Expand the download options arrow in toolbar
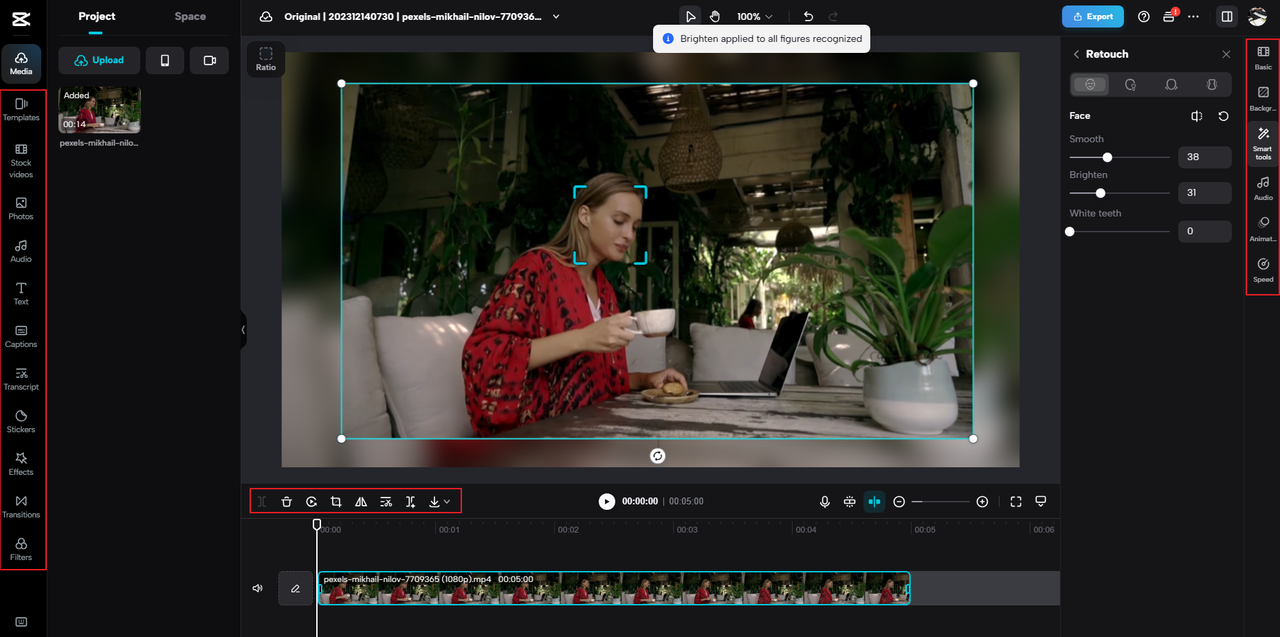The image size is (1280, 637). (x=447, y=502)
